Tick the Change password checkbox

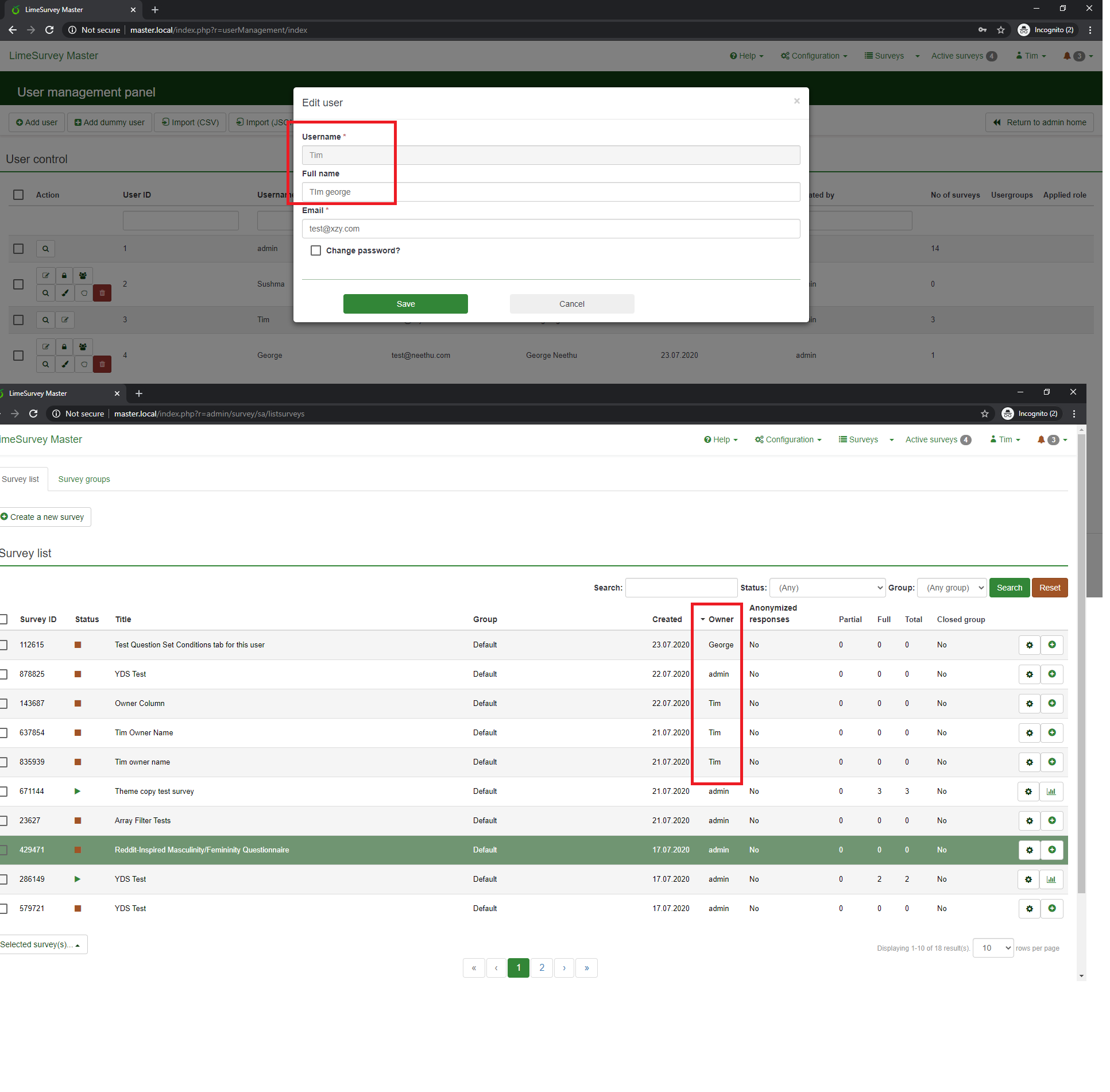click(316, 250)
